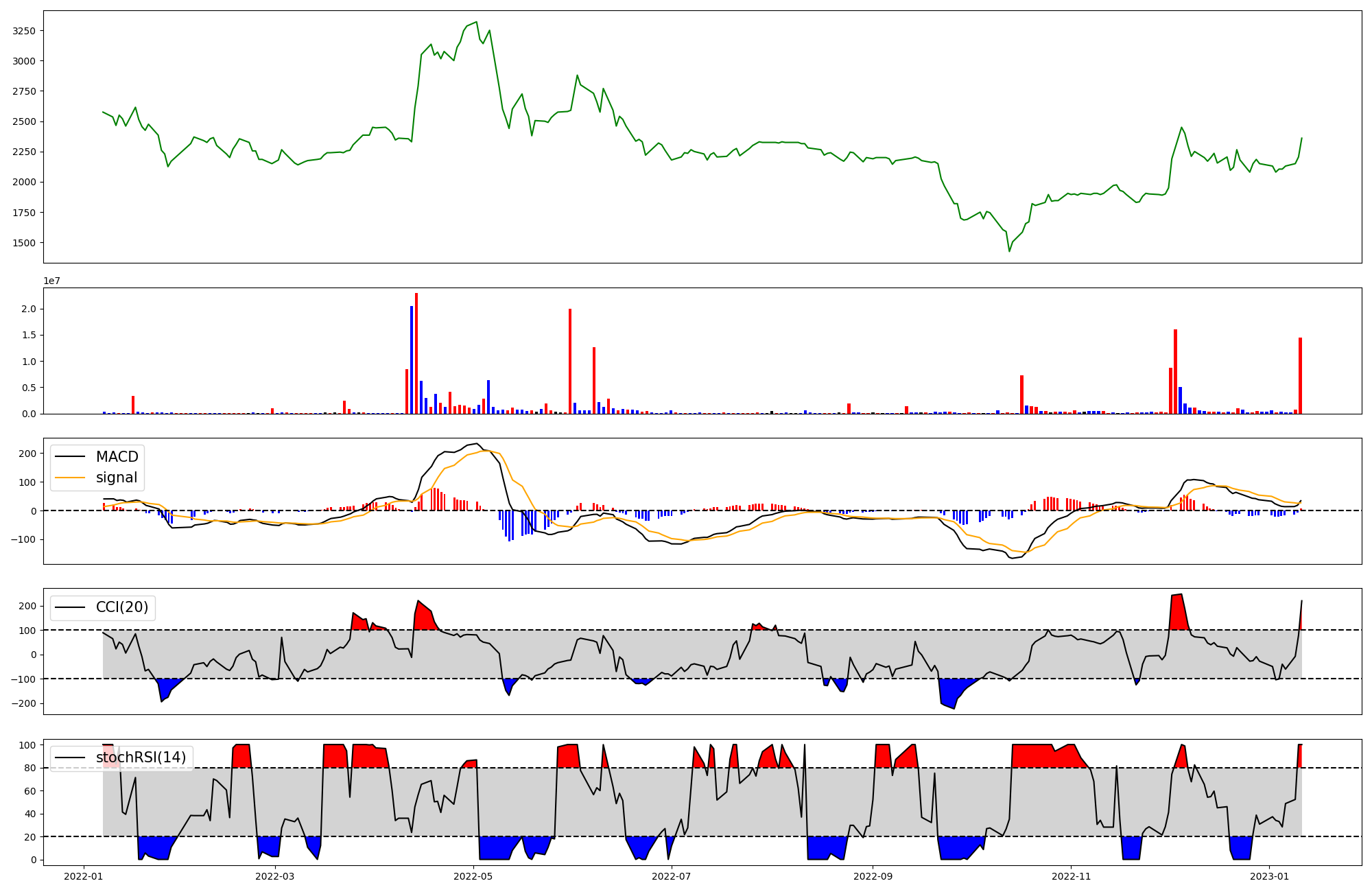Screen dimensions: 1372x892
Task: Click the 2022-09 x-axis date label
Action: (x=873, y=876)
